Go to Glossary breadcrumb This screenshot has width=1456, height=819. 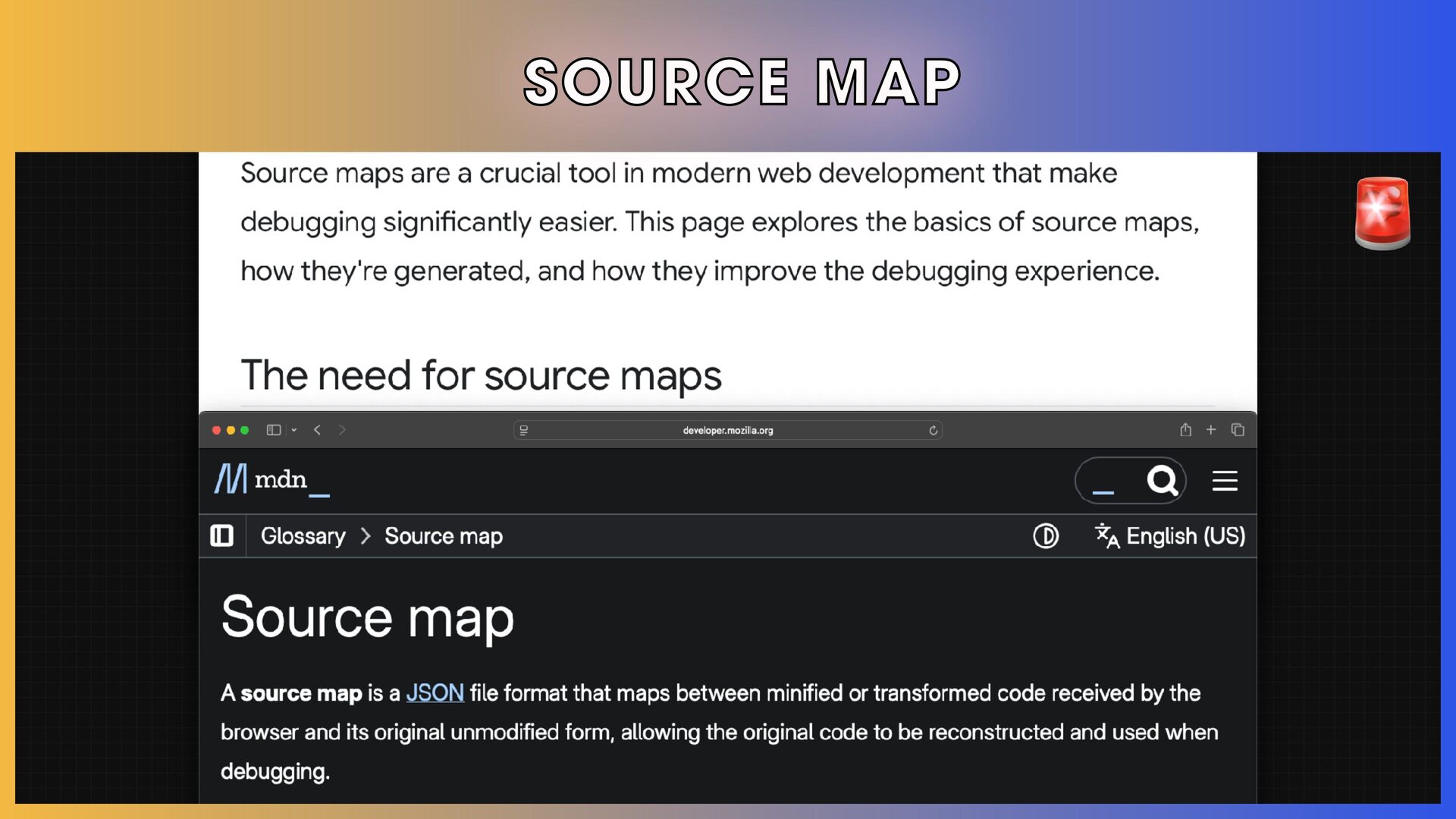click(303, 536)
